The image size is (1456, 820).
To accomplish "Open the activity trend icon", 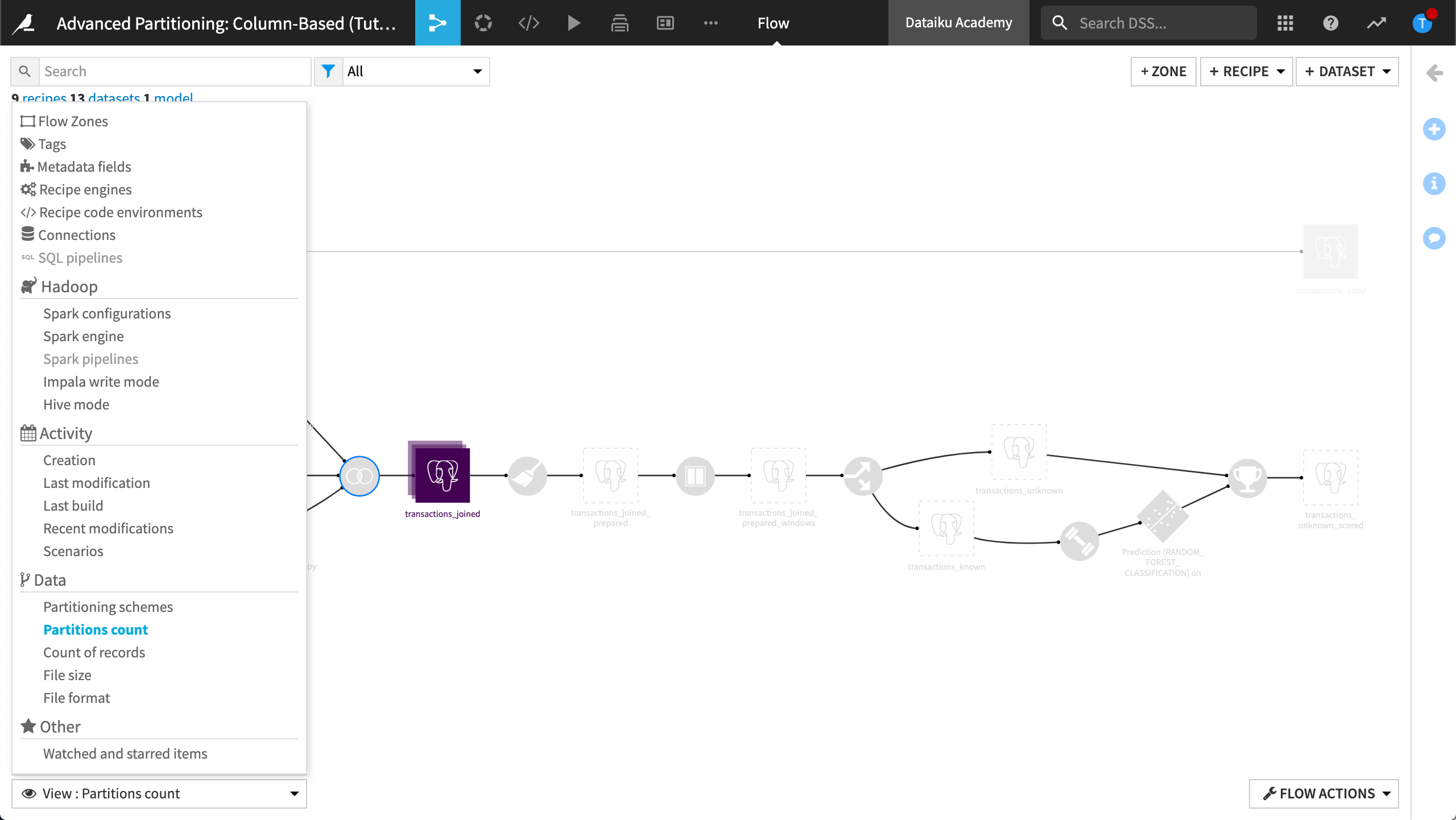I will tap(1376, 23).
